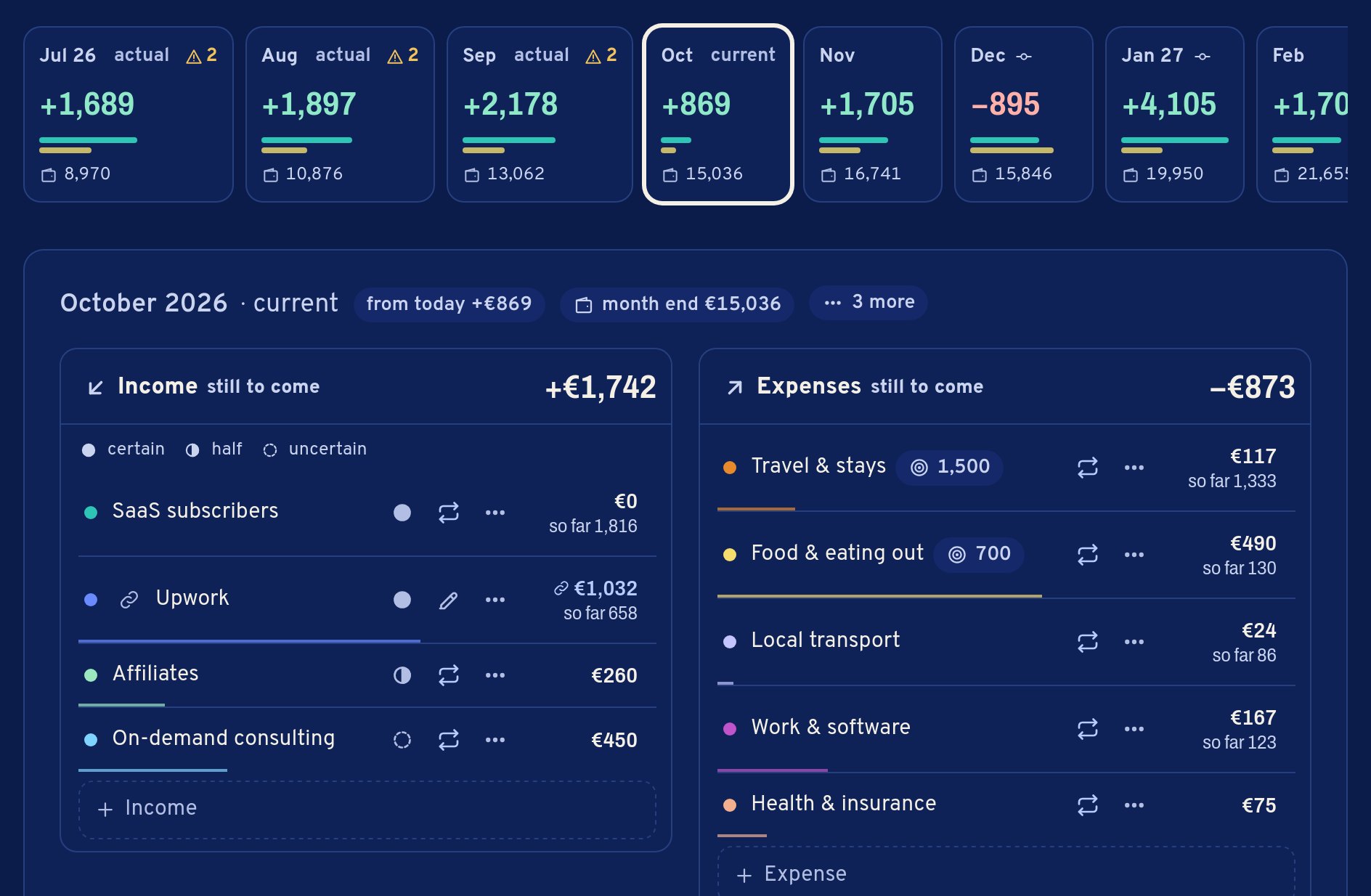
Task: Click the warning icon on the Sep card
Action: point(593,56)
